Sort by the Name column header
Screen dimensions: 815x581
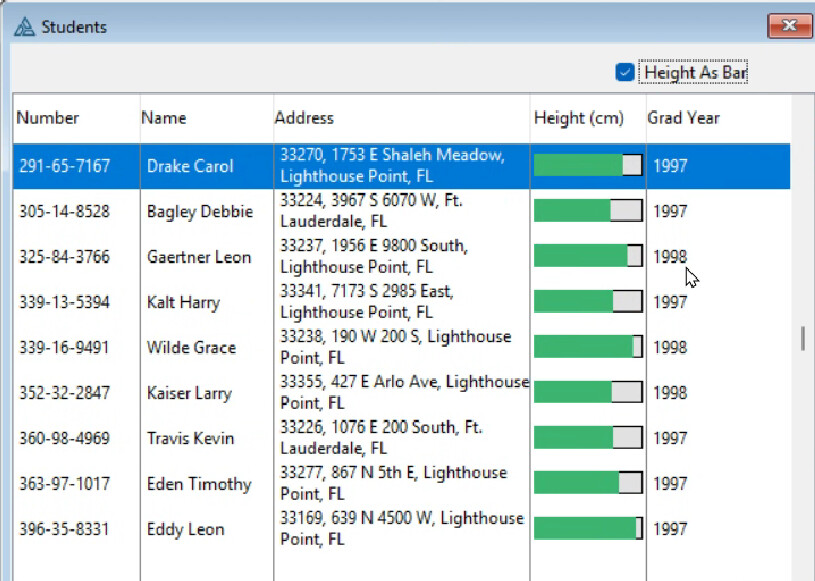coord(164,118)
